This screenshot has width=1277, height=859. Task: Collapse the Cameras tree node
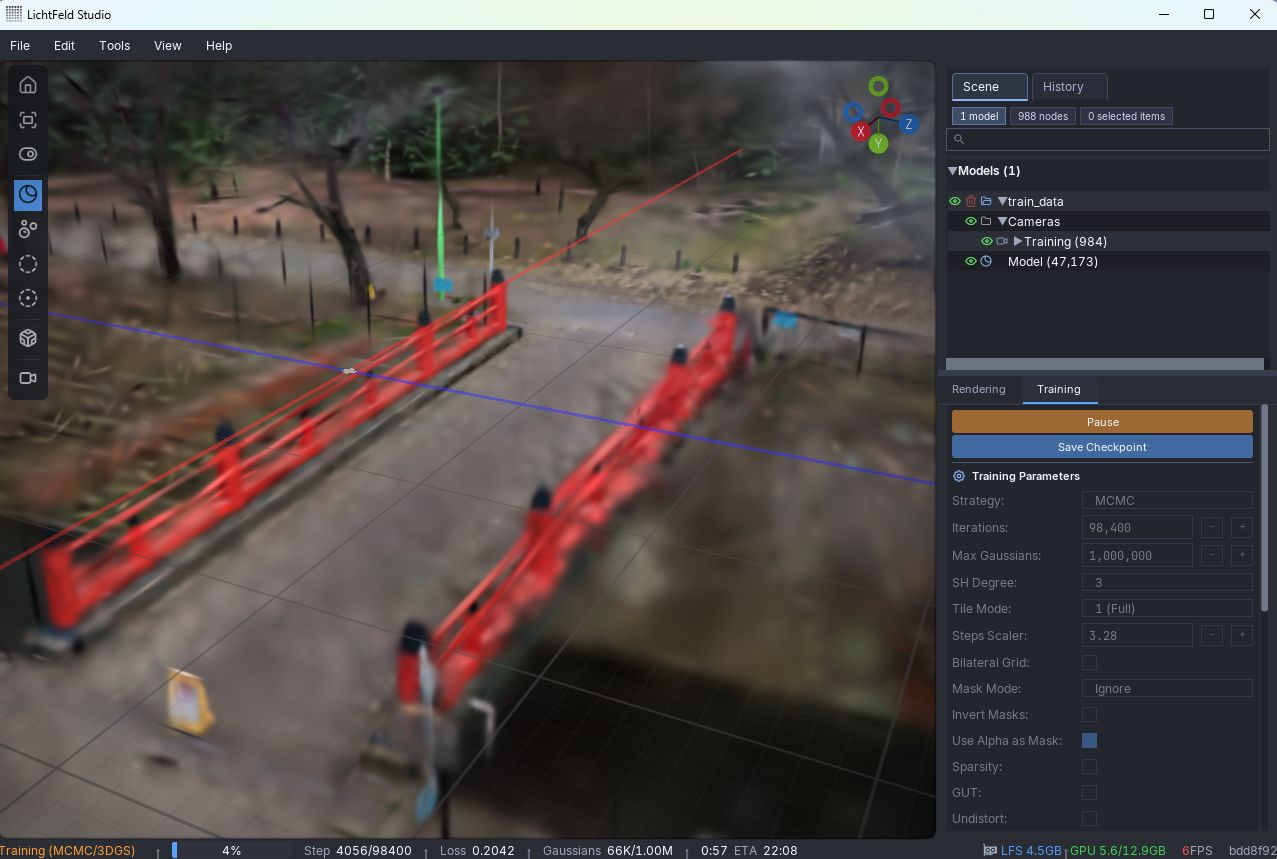1002,222
